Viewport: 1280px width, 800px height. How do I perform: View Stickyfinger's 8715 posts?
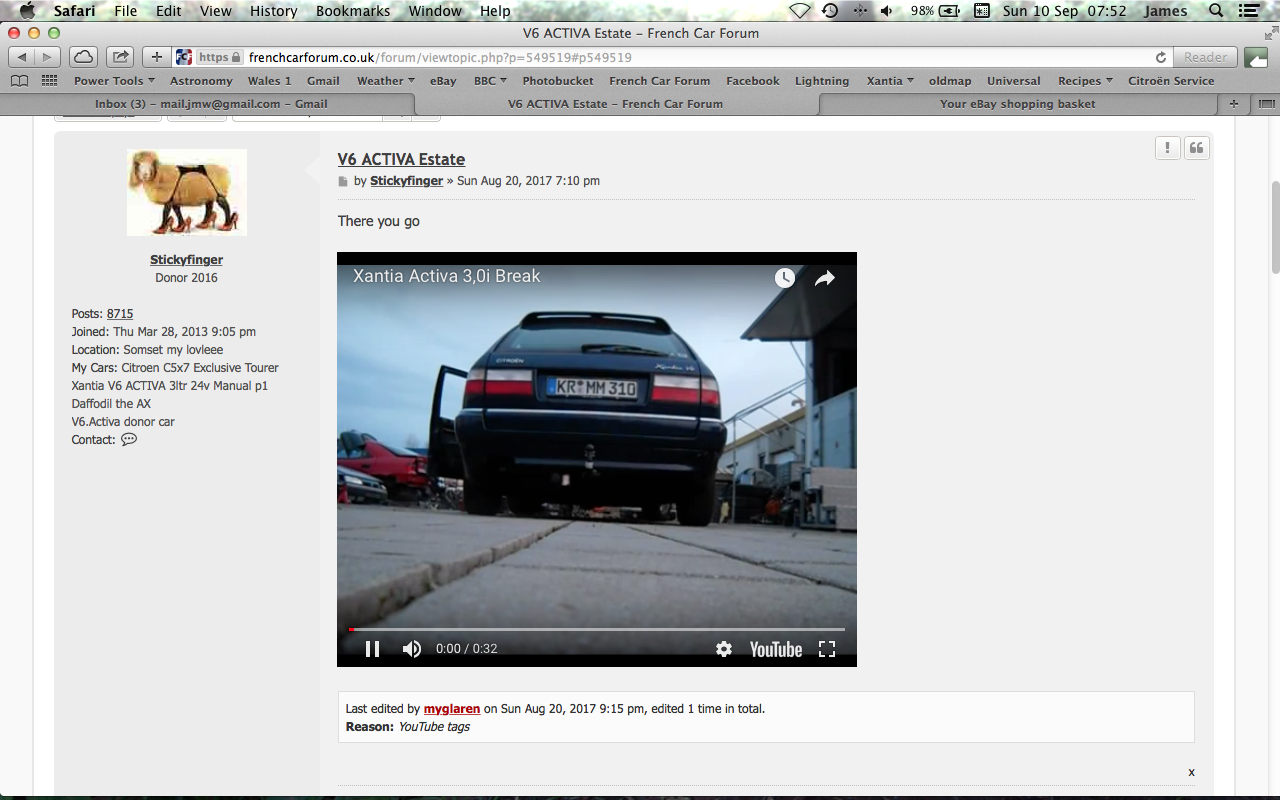pos(120,314)
